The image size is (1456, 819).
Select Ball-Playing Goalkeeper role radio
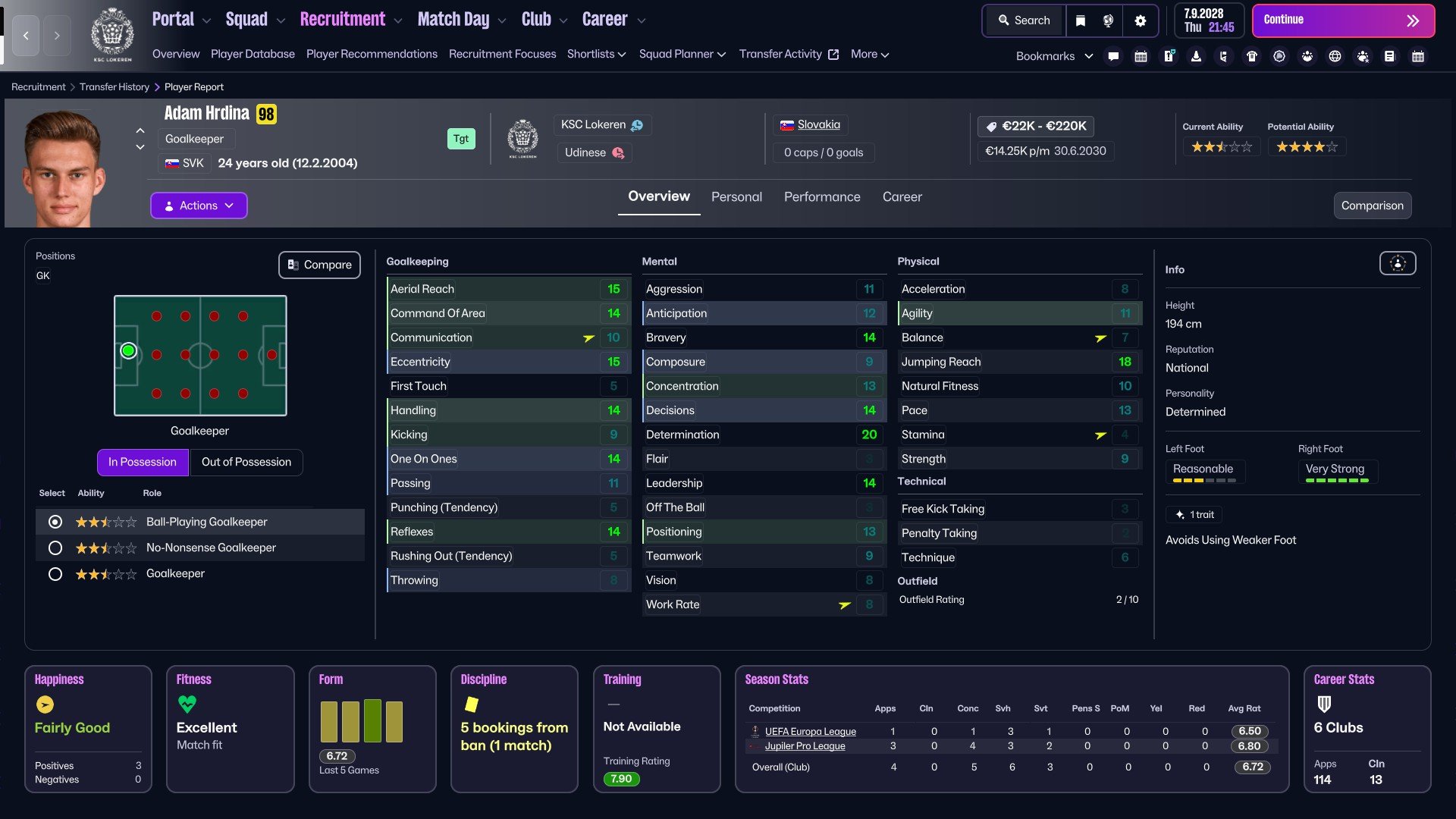(55, 522)
